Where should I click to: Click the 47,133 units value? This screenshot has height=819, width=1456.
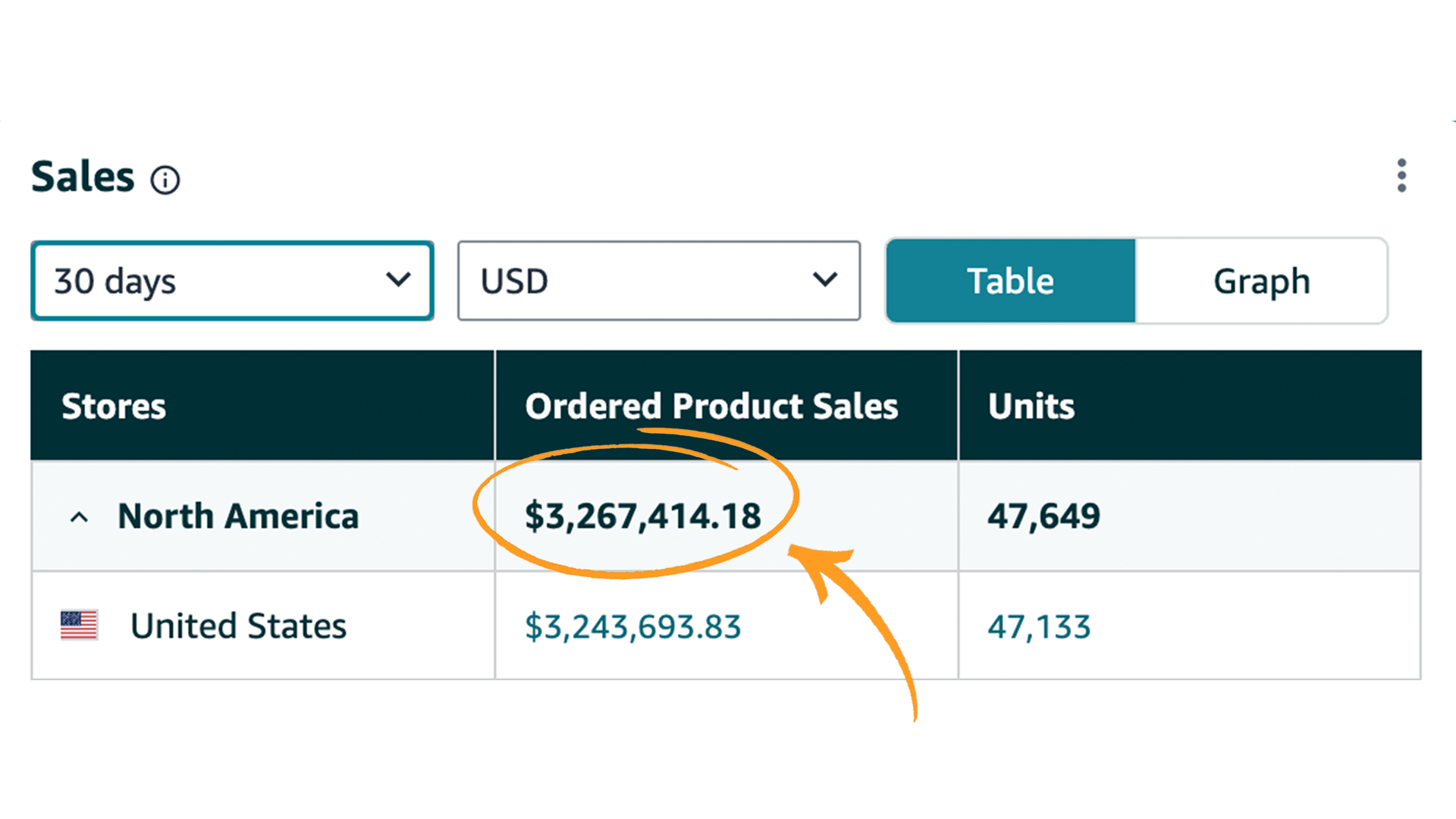coord(1040,626)
